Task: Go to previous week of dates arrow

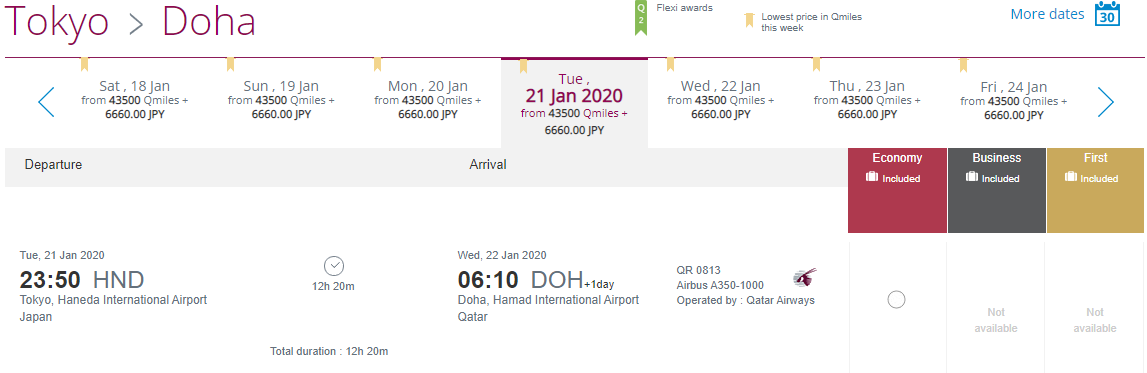Action: (x=46, y=102)
